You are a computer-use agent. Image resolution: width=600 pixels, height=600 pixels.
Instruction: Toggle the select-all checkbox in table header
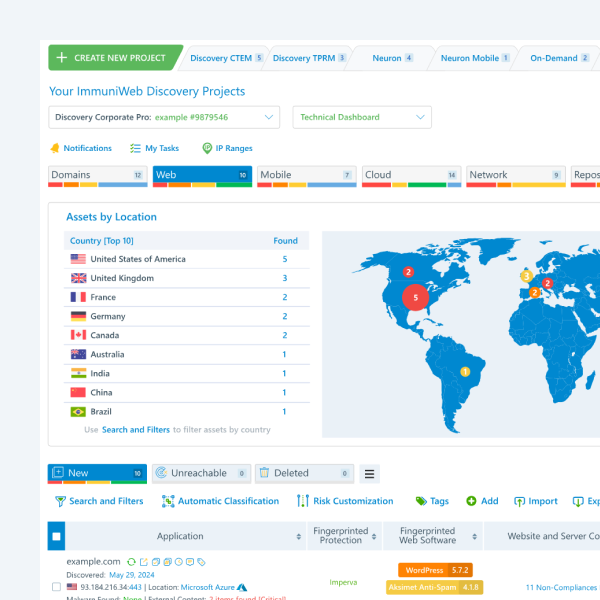point(56,537)
